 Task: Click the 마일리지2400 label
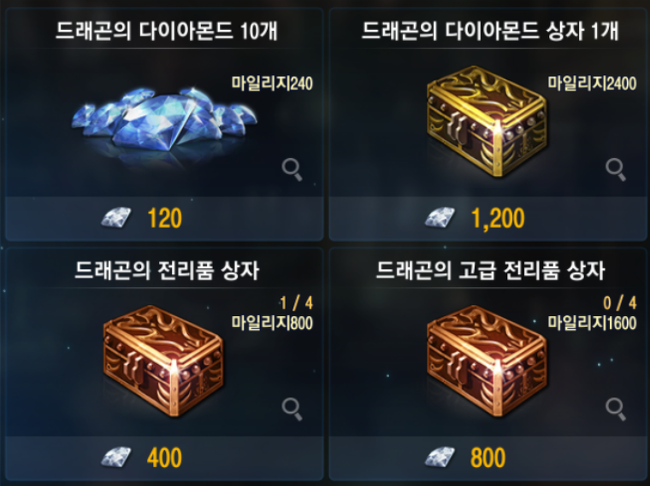coord(592,83)
